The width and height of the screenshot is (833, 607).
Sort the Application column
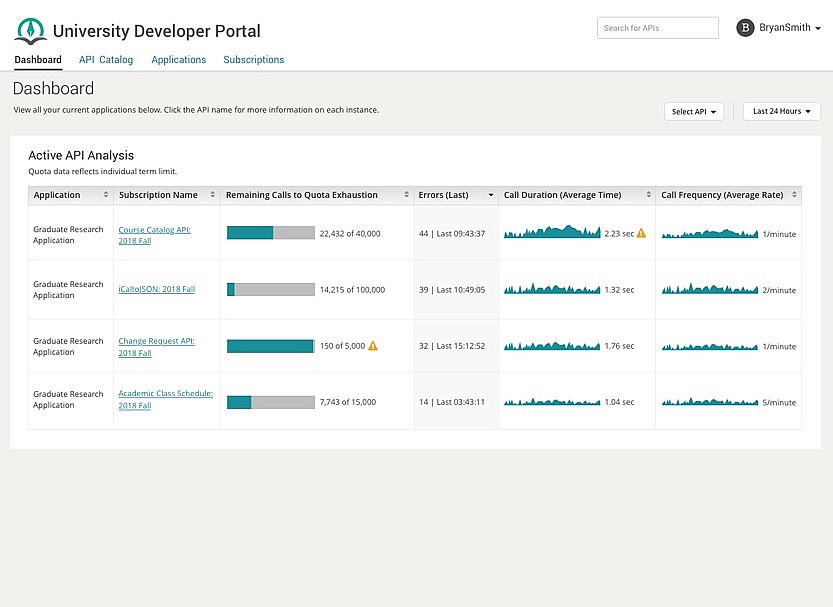(x=107, y=194)
